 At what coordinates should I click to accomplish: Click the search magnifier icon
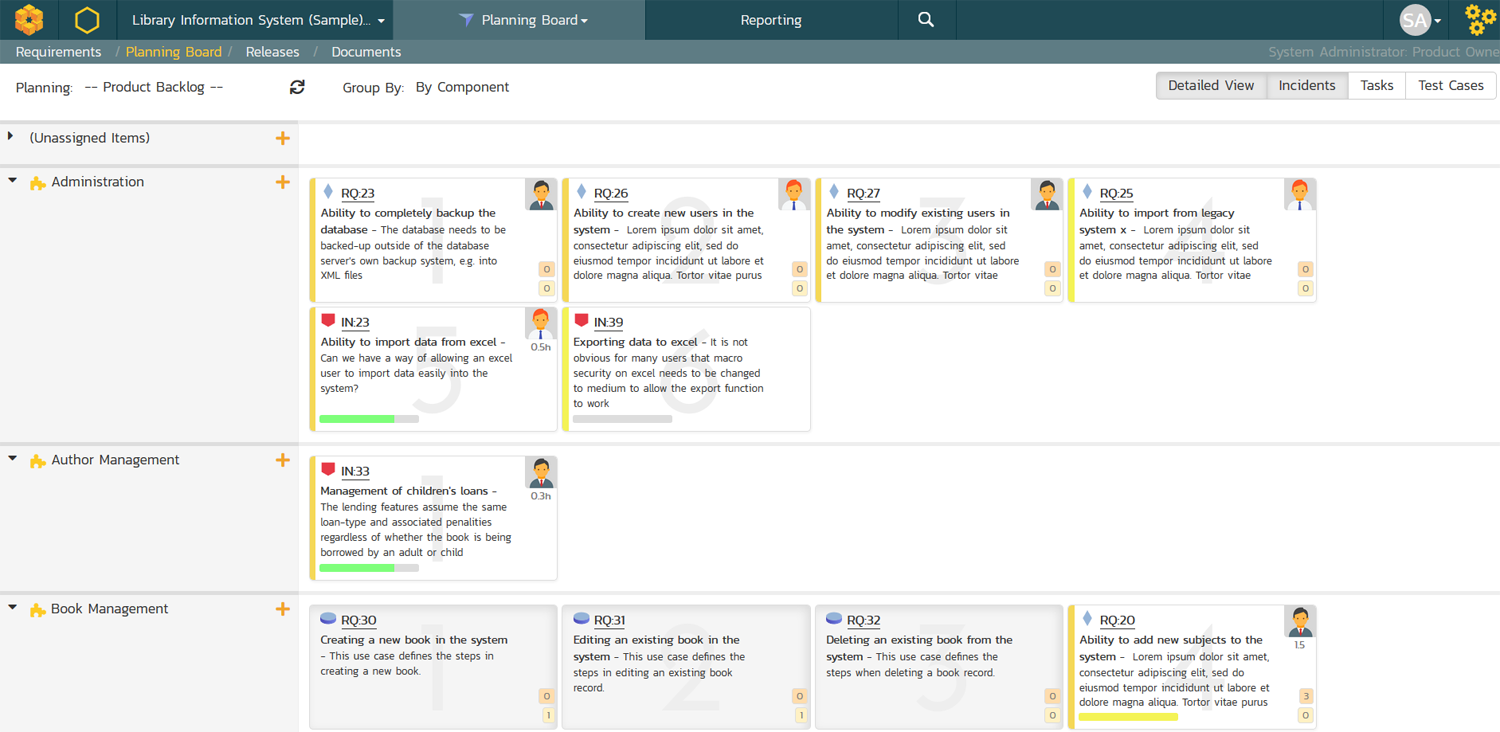point(926,20)
